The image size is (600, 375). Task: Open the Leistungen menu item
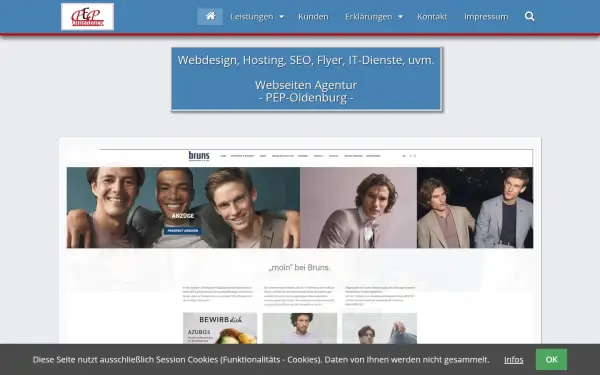click(252, 17)
